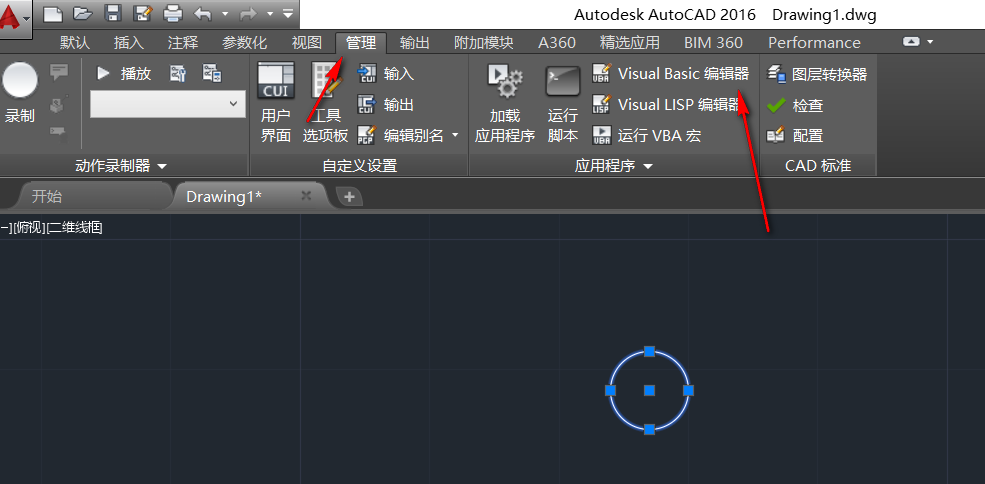Open the 工具选项板 customization

[x=325, y=102]
